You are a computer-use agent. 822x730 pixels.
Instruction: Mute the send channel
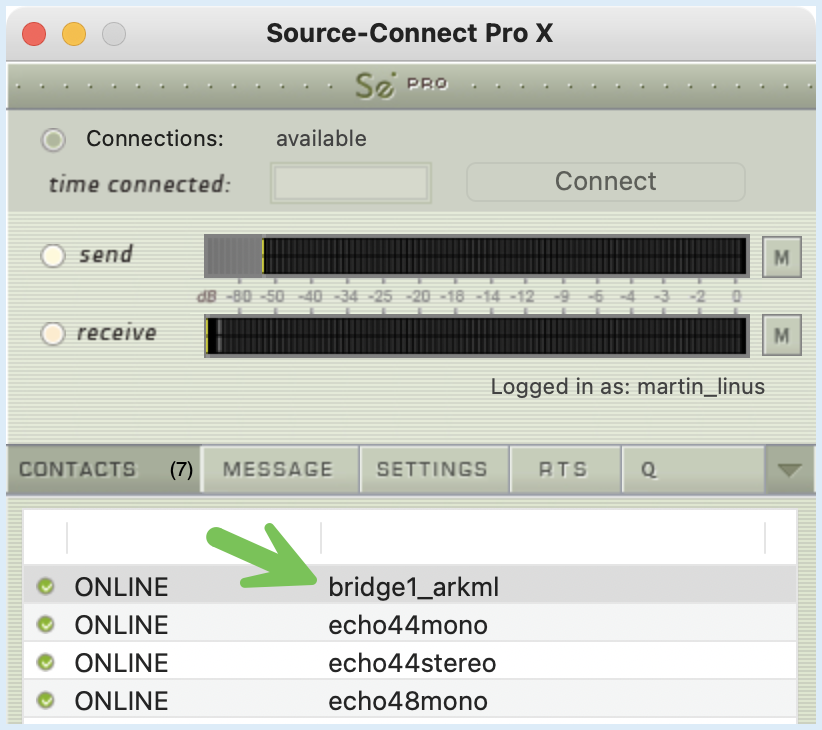click(781, 257)
